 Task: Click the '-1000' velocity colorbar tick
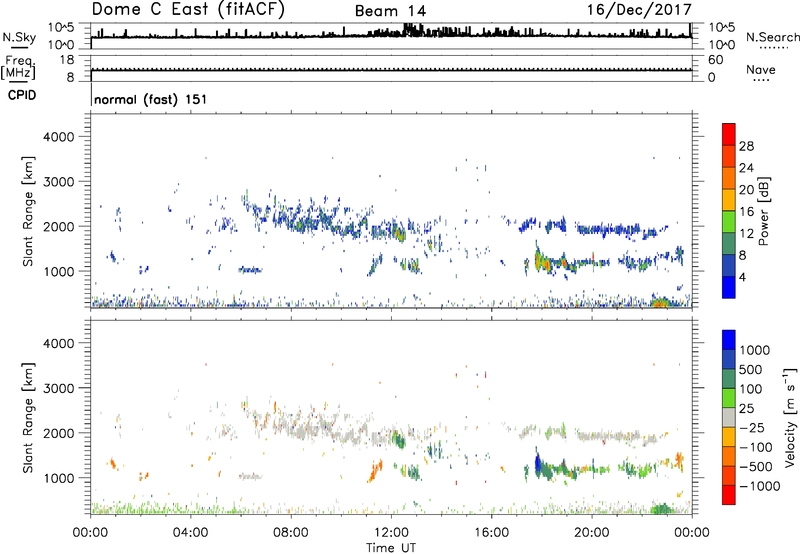(x=760, y=486)
